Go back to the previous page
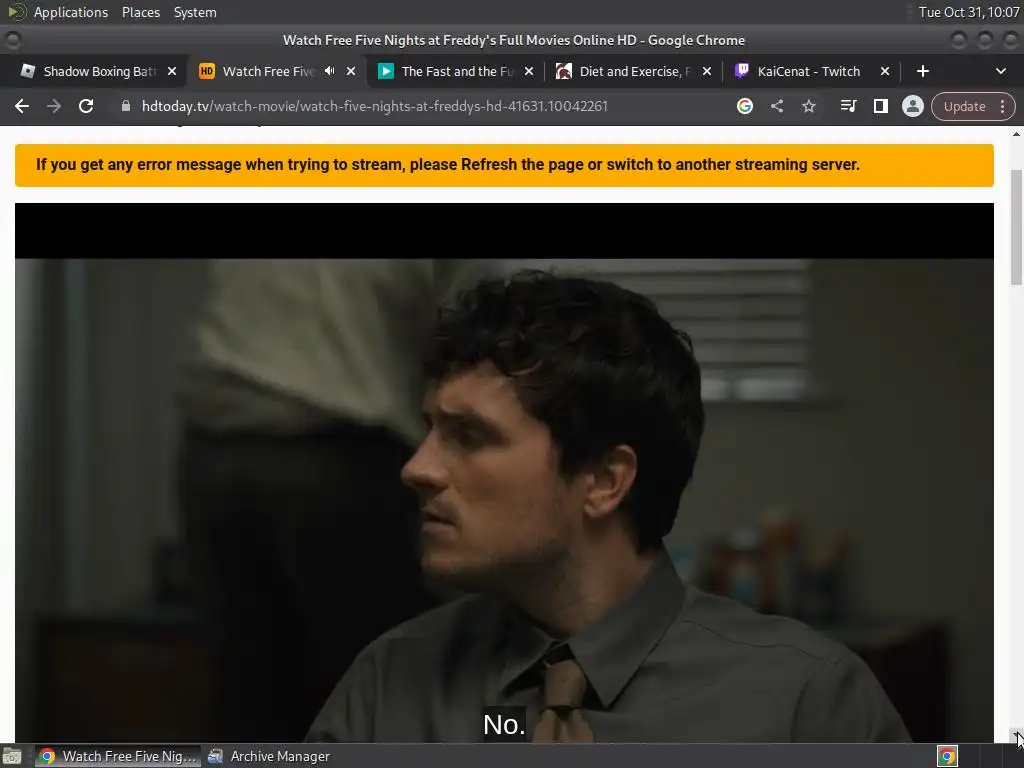The image size is (1024, 768). tap(22, 106)
